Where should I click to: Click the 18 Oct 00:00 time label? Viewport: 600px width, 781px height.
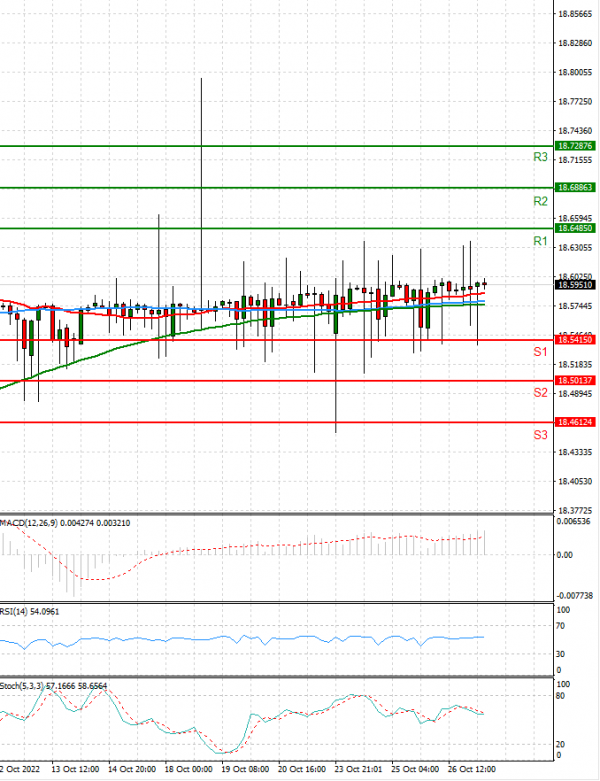[x=188, y=770]
